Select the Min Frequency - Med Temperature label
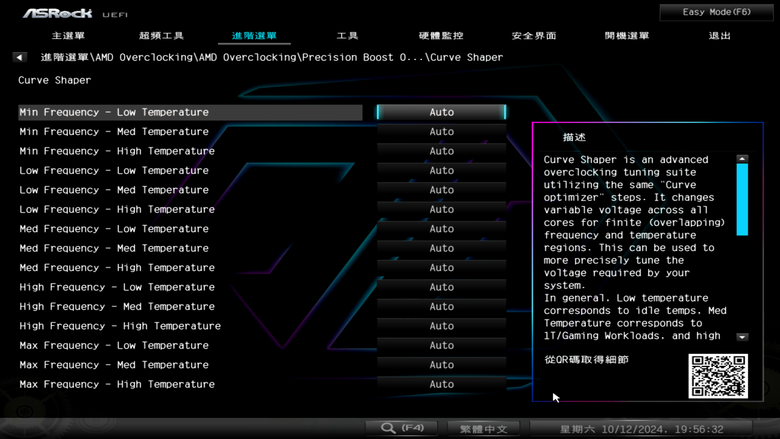This screenshot has height=439, width=780. (114, 132)
